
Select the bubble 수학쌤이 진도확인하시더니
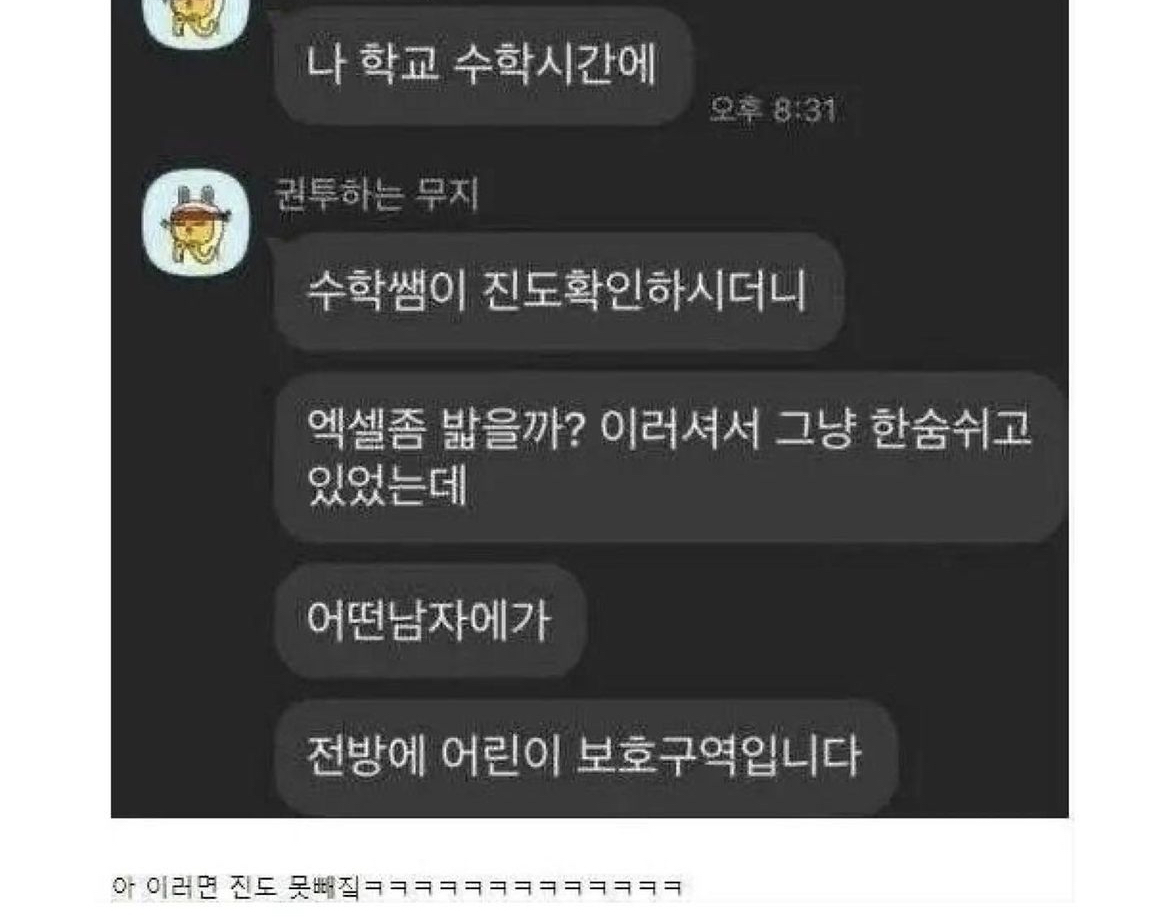(559, 291)
